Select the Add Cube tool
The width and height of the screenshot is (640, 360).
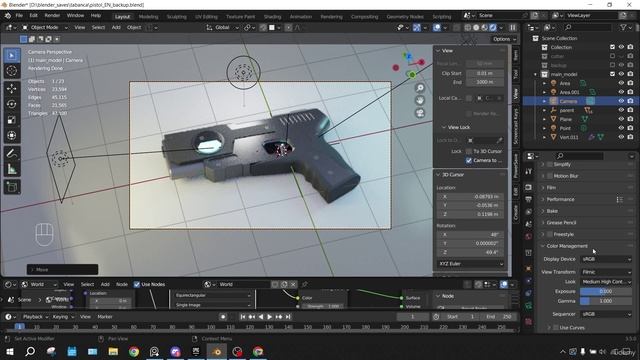pos(12,187)
